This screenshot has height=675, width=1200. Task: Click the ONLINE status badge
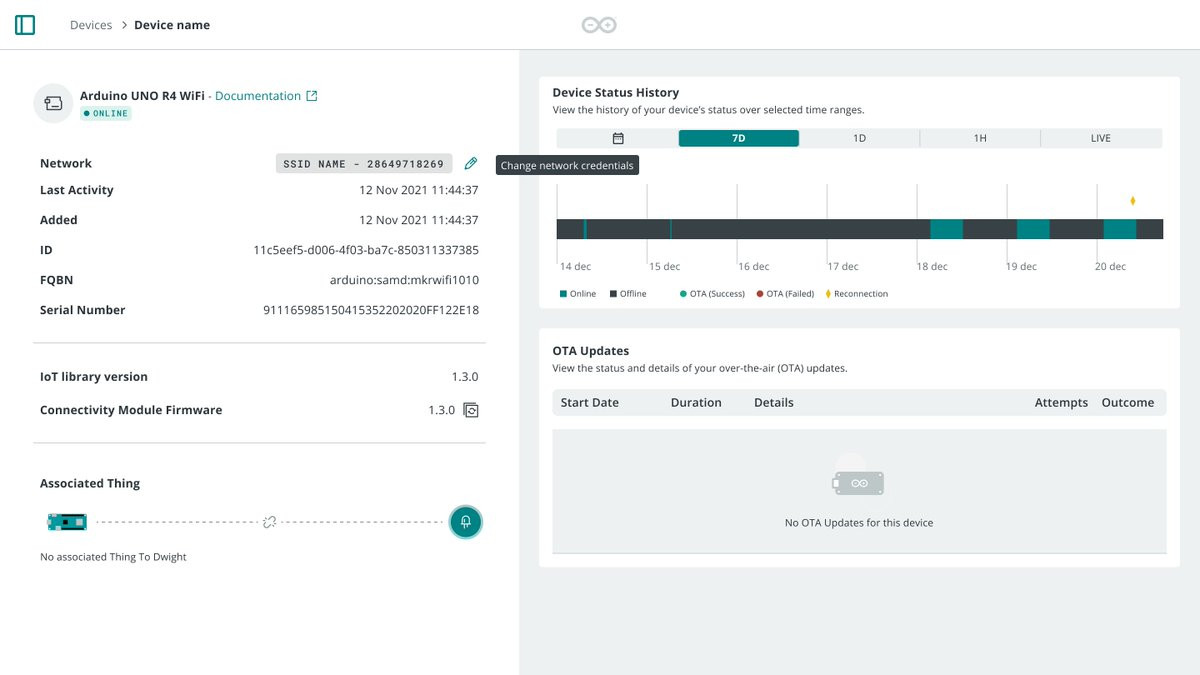(x=106, y=114)
